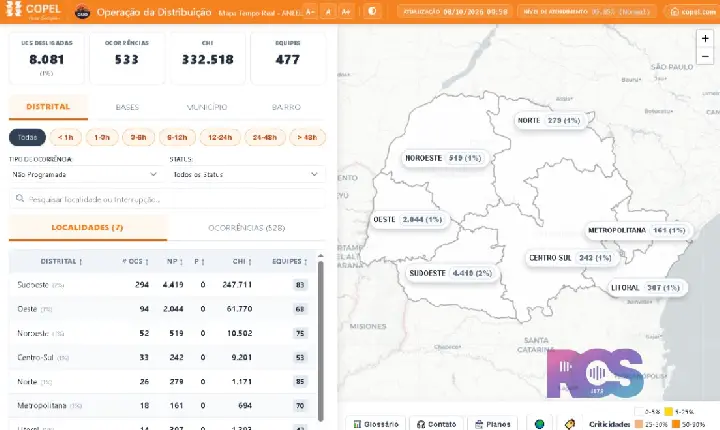The image size is (720, 430).
Task: Click the magnifier icon in search box
Action: click(x=20, y=198)
